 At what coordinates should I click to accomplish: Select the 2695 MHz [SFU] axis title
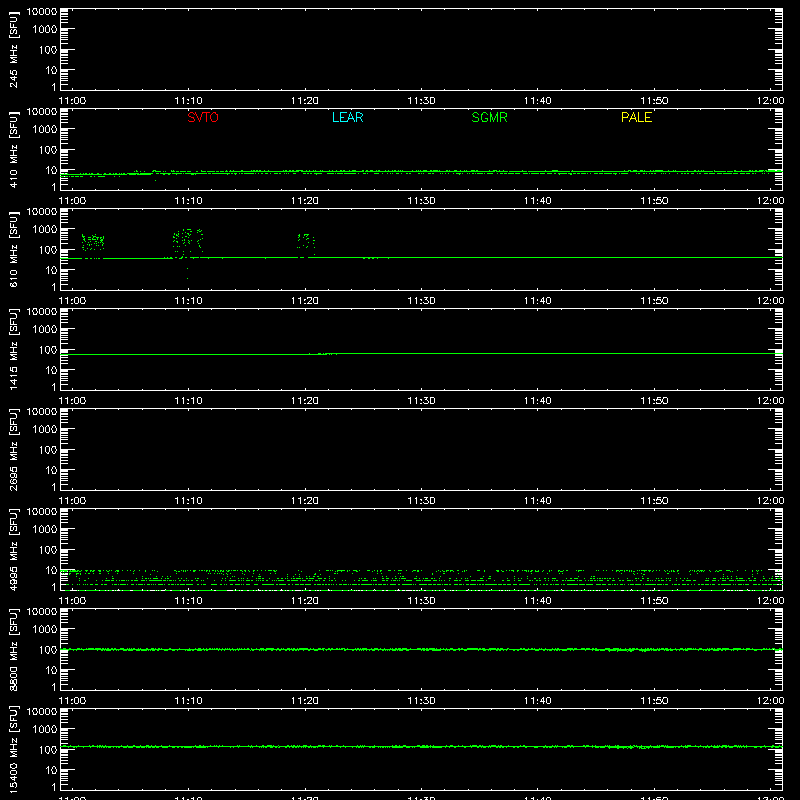14,449
